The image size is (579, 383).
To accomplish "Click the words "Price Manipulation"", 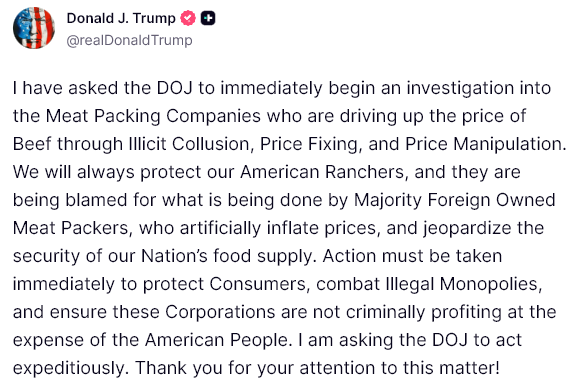I will (483, 144).
